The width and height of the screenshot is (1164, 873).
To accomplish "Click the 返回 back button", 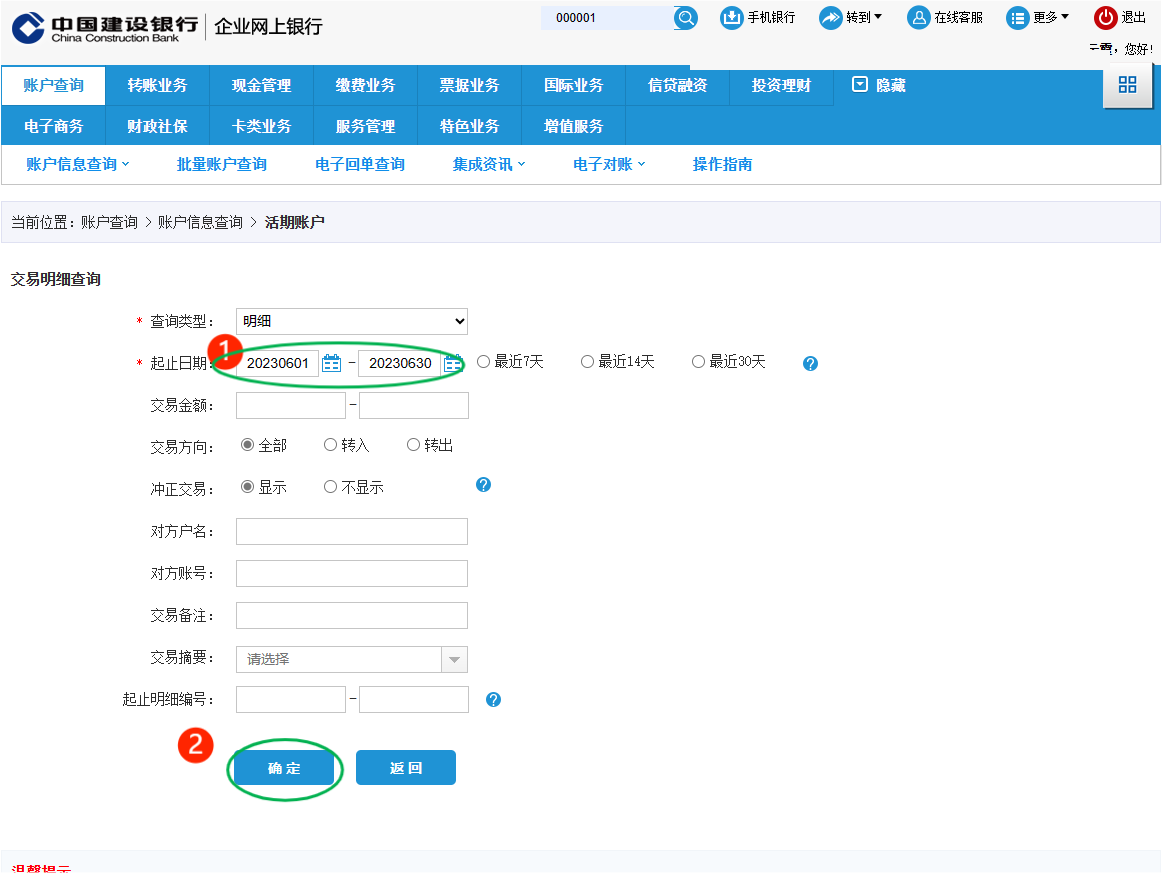I will click(x=406, y=768).
